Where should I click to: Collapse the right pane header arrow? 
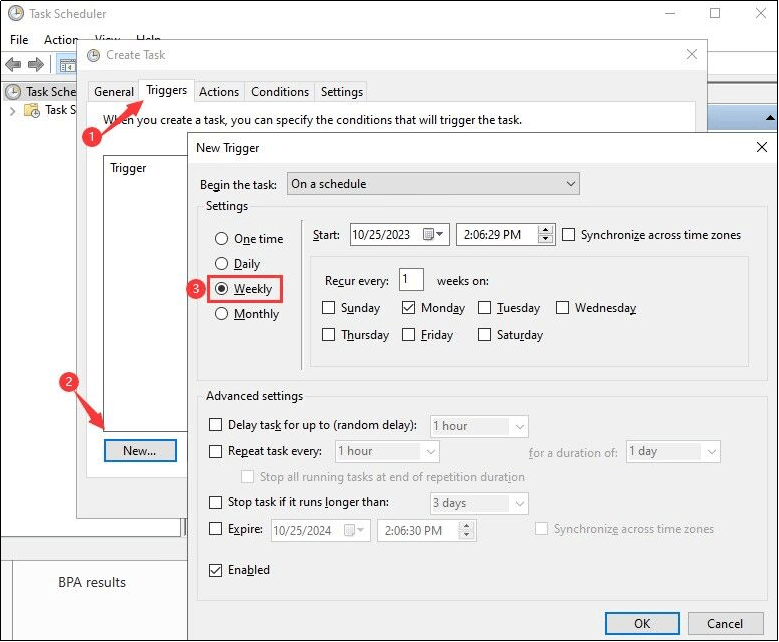tap(770, 118)
